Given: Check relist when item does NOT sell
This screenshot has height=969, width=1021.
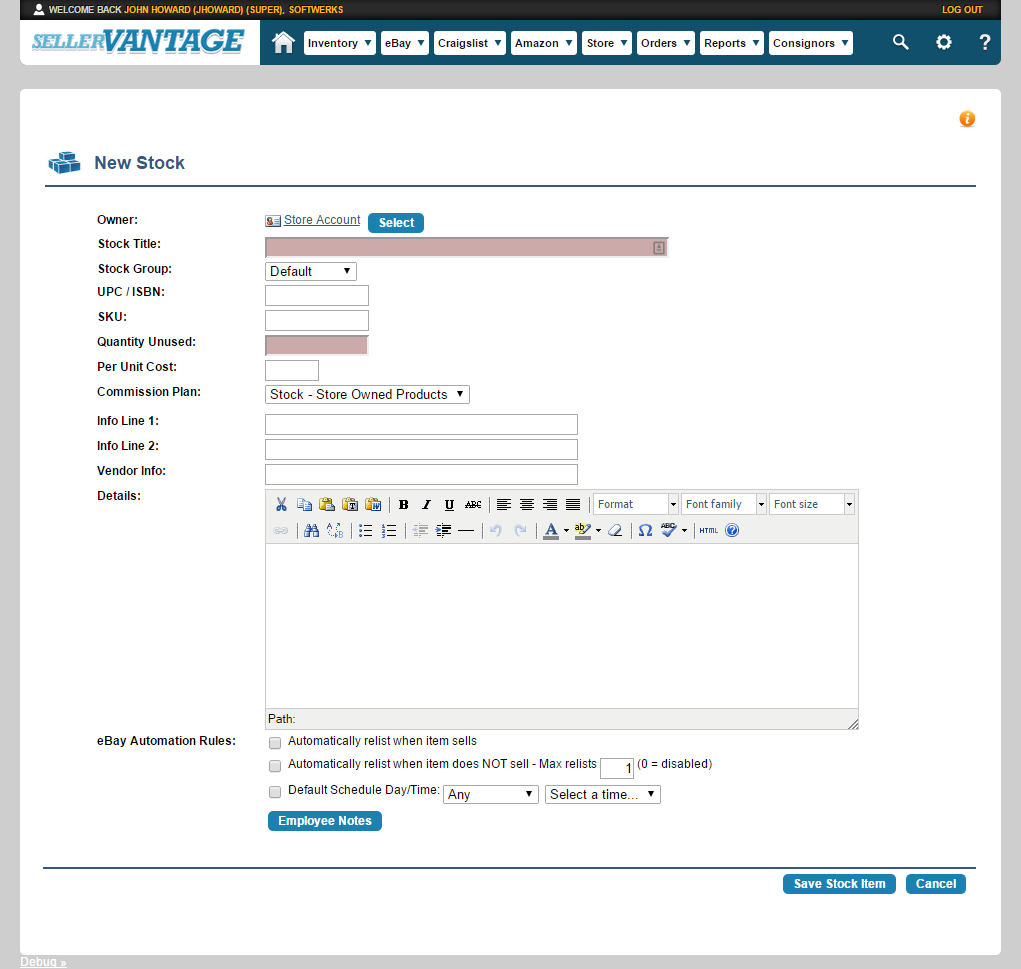Looking at the screenshot, I should point(275,766).
